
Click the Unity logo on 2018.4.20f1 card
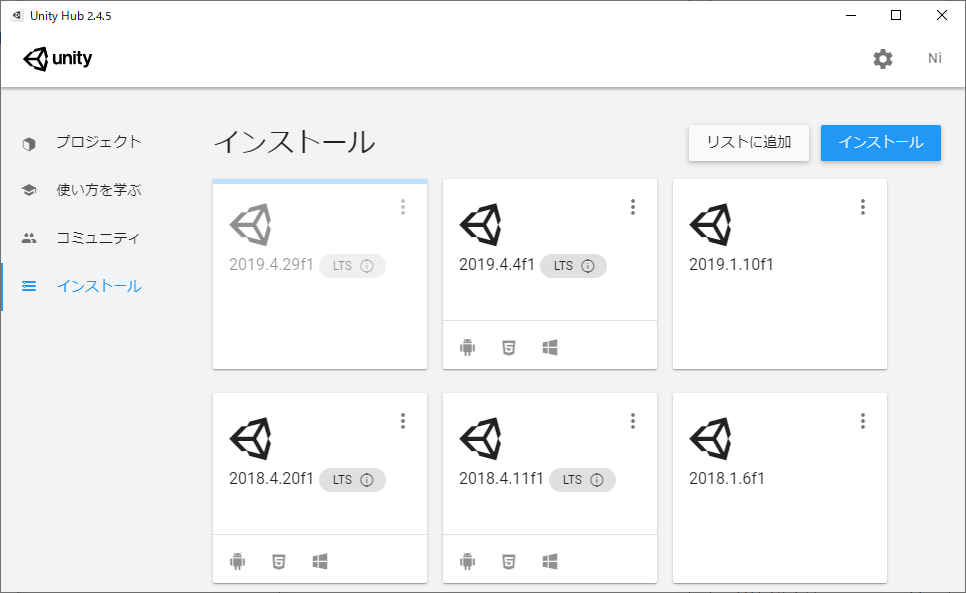point(251,438)
